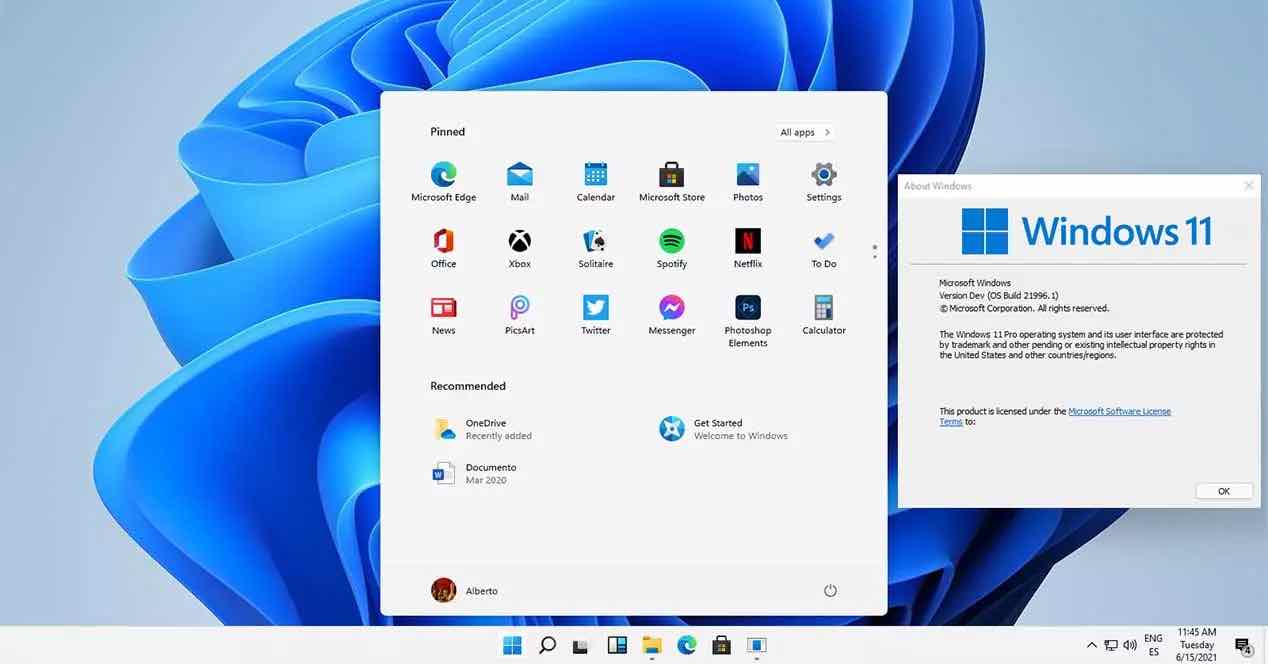Open volume control in system tray
Screen dimensions: 1268x664
coord(1130,646)
